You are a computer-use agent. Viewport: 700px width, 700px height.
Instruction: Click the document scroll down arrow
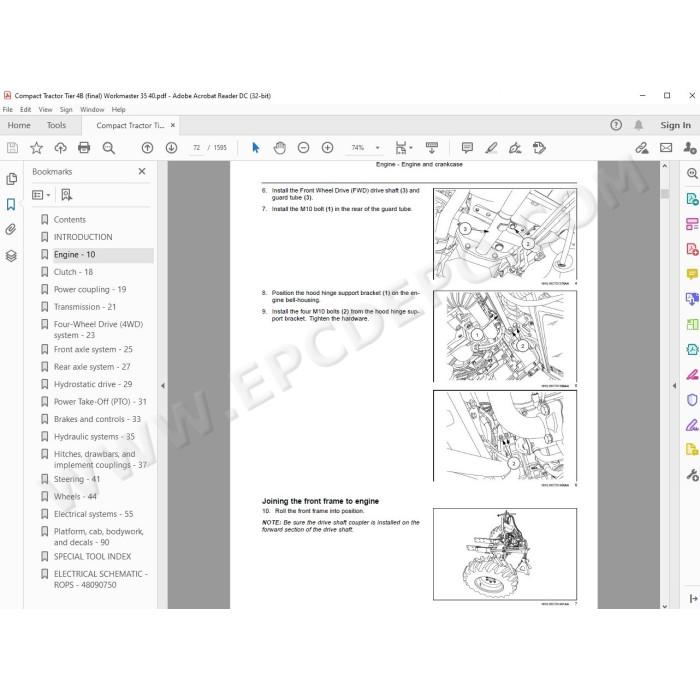click(x=665, y=606)
